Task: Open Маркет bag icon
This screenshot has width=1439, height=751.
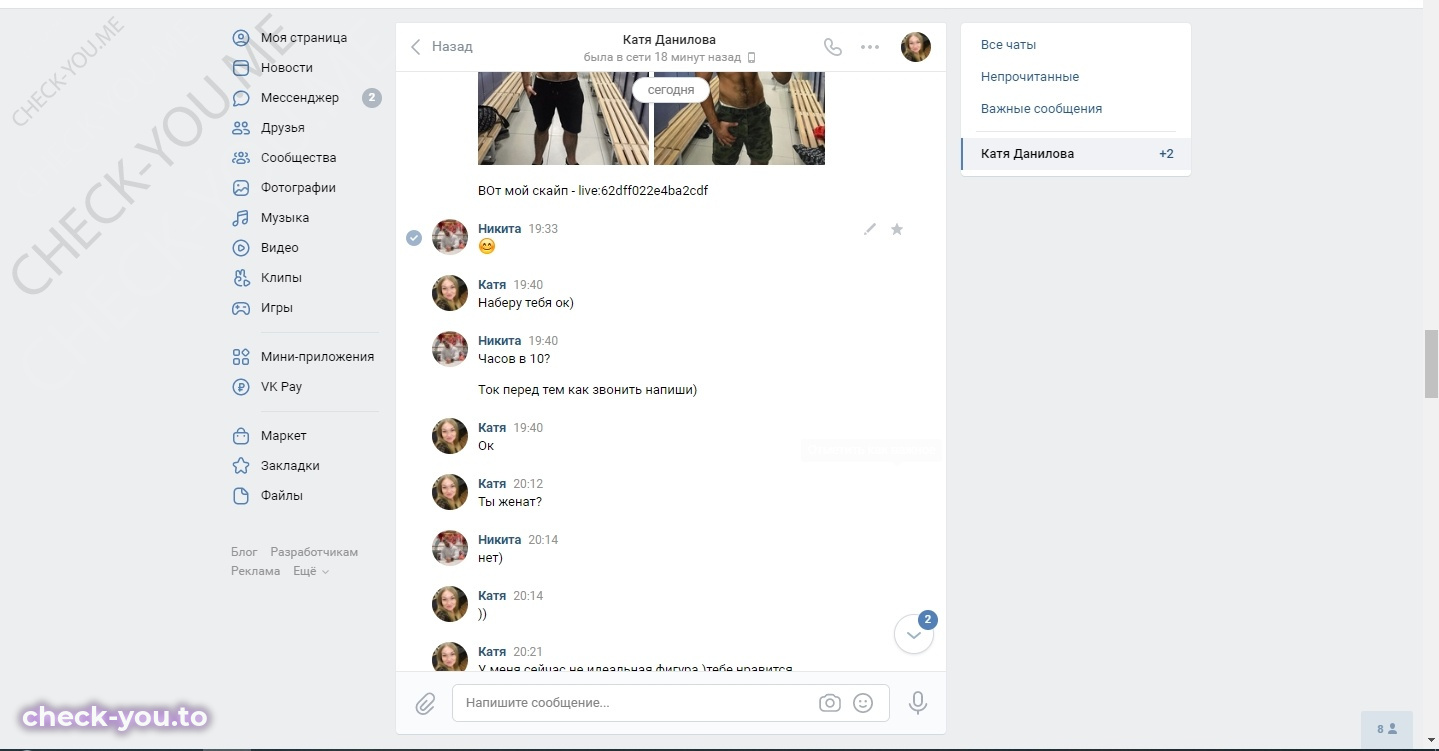Action: [241, 436]
